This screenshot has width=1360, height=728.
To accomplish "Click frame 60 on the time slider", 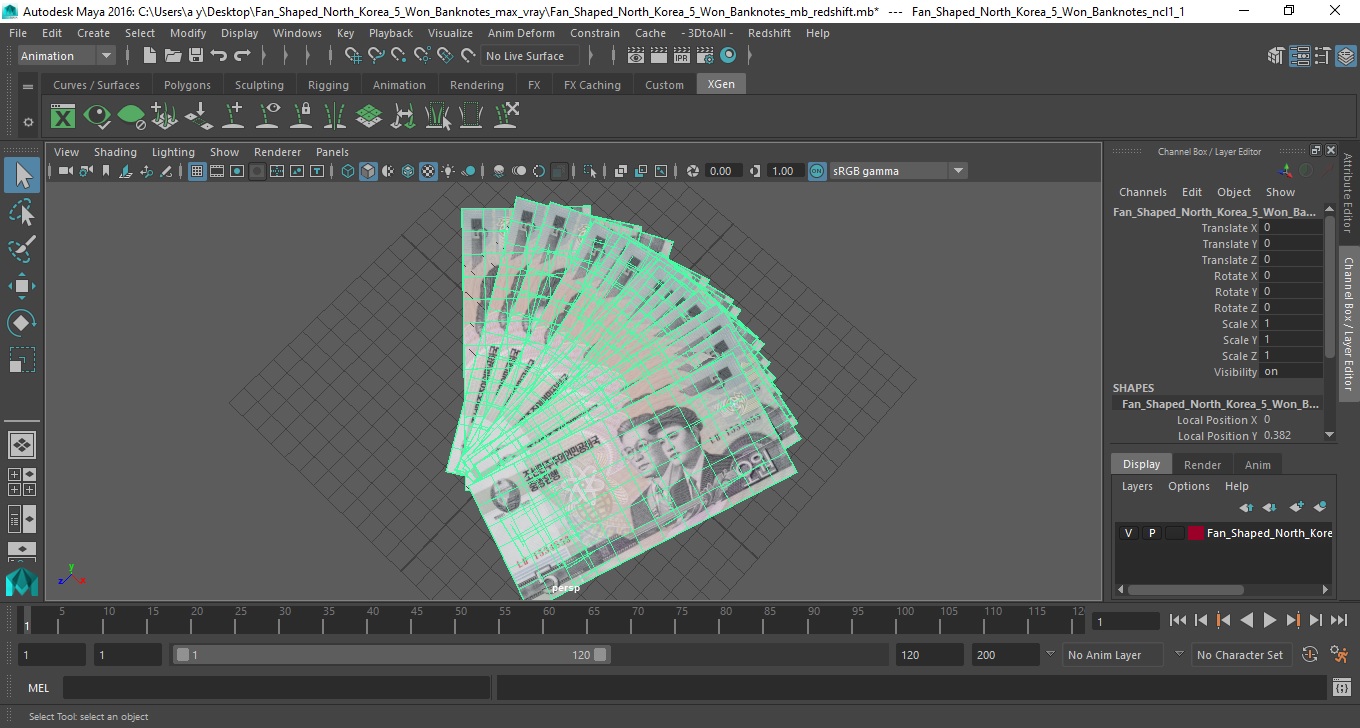I will point(550,620).
